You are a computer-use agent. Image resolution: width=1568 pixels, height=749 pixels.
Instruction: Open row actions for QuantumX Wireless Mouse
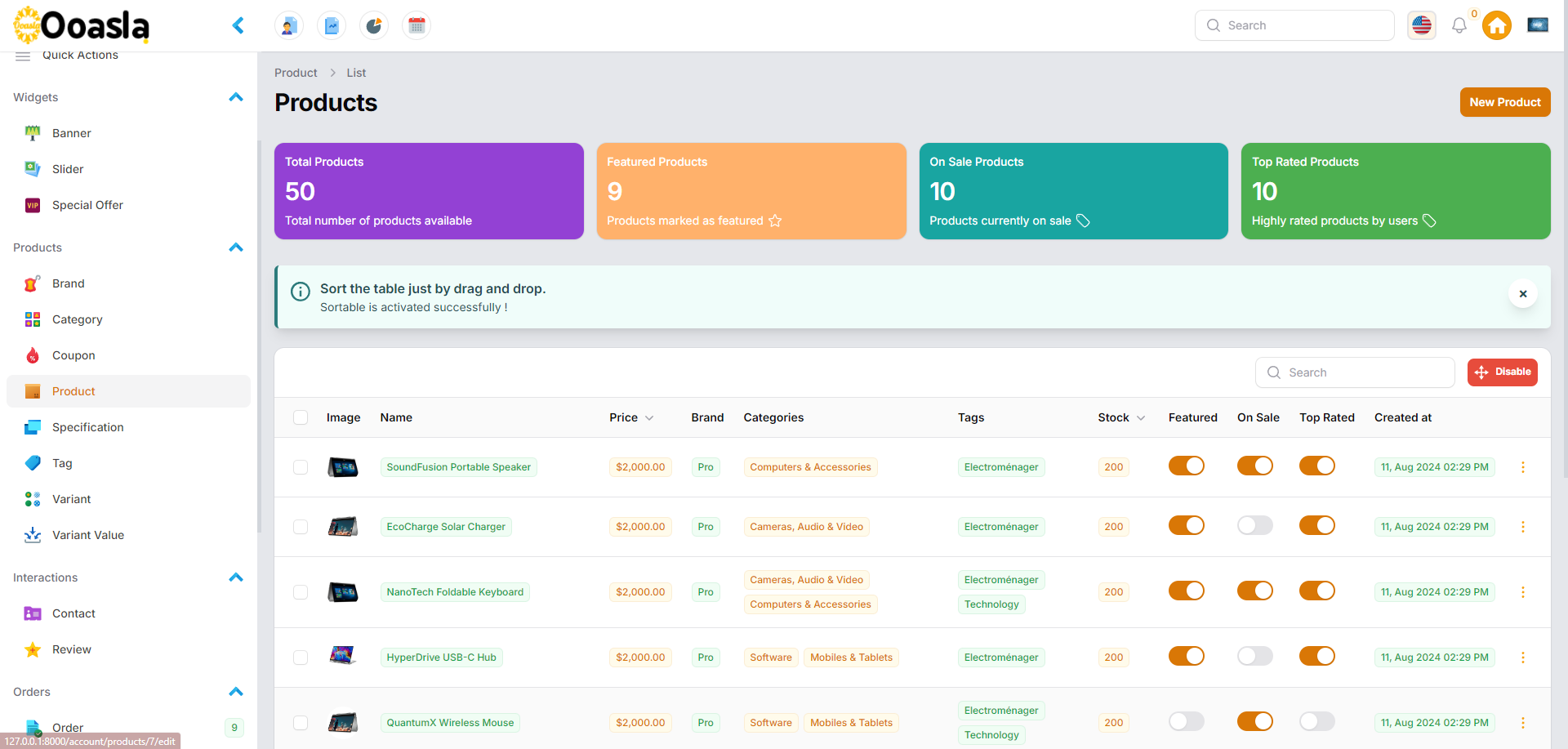[1523, 723]
